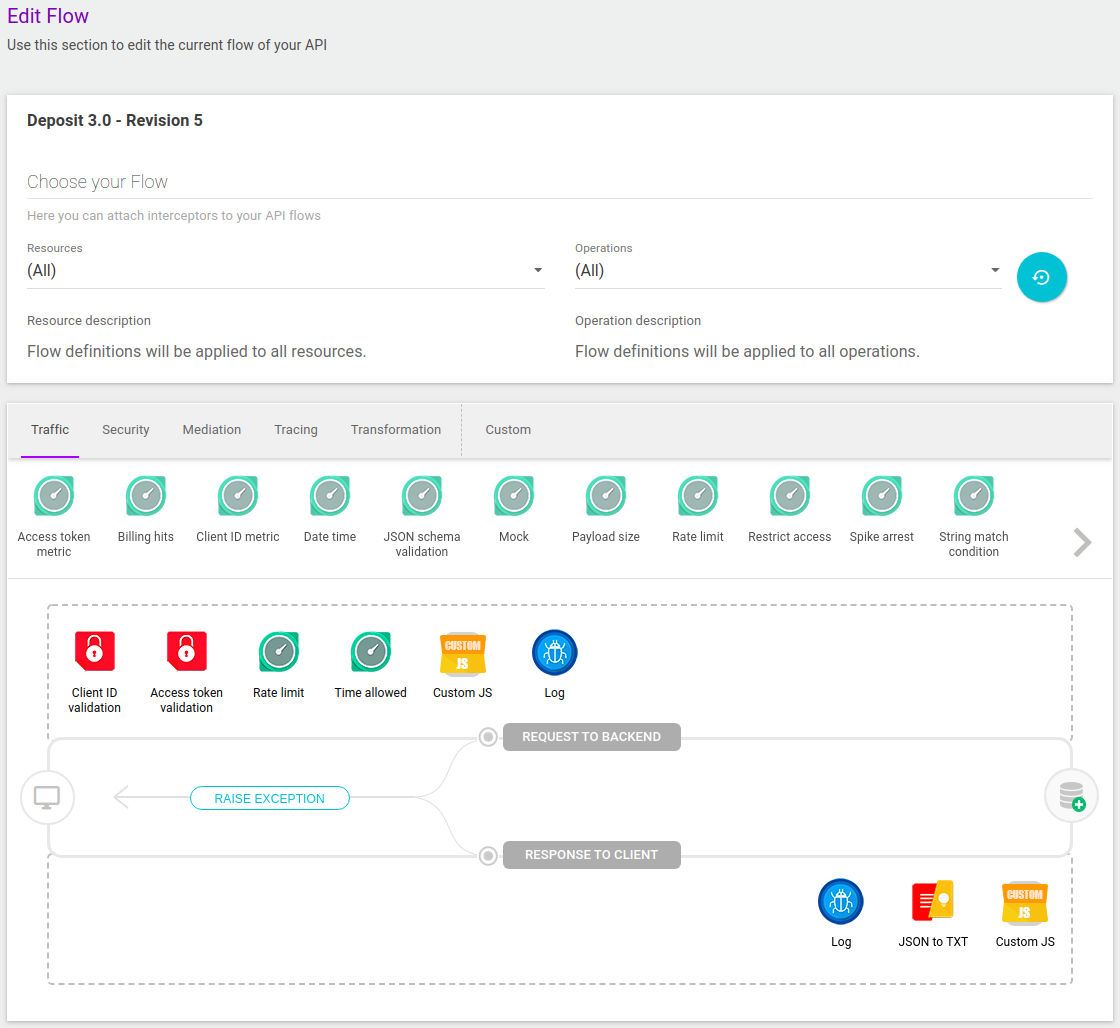Click the Raise Exception button
The image size is (1120, 1028).
270,798
